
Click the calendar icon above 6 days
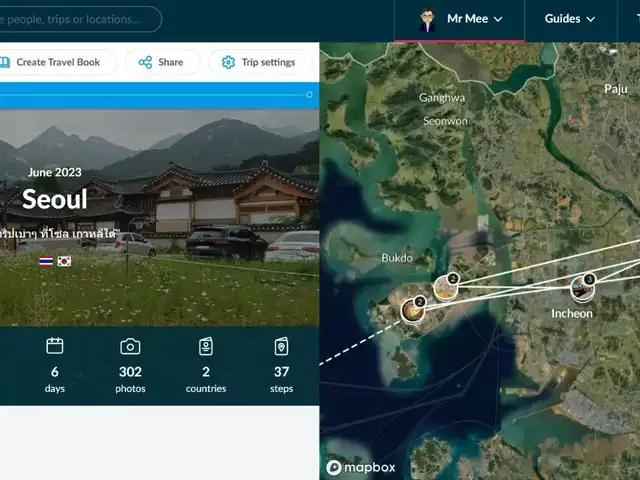coord(55,346)
